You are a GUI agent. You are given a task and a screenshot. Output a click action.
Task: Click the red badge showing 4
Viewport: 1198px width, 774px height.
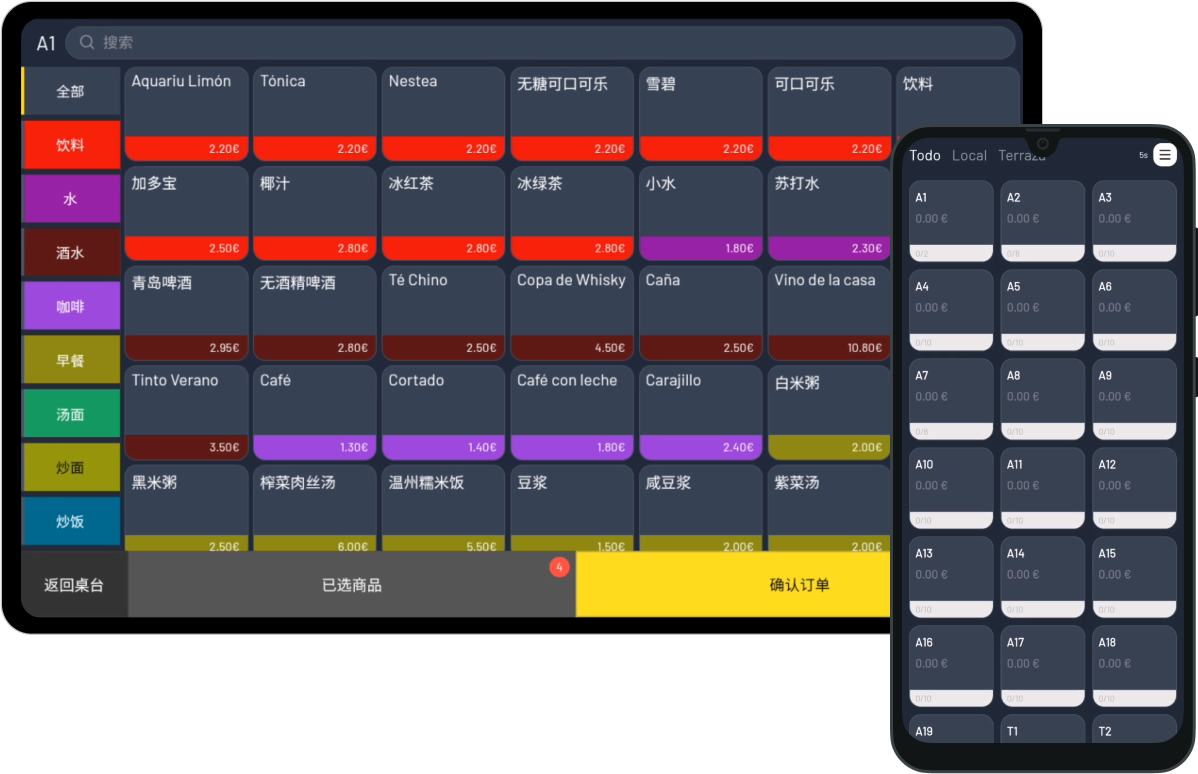pyautogui.click(x=559, y=567)
